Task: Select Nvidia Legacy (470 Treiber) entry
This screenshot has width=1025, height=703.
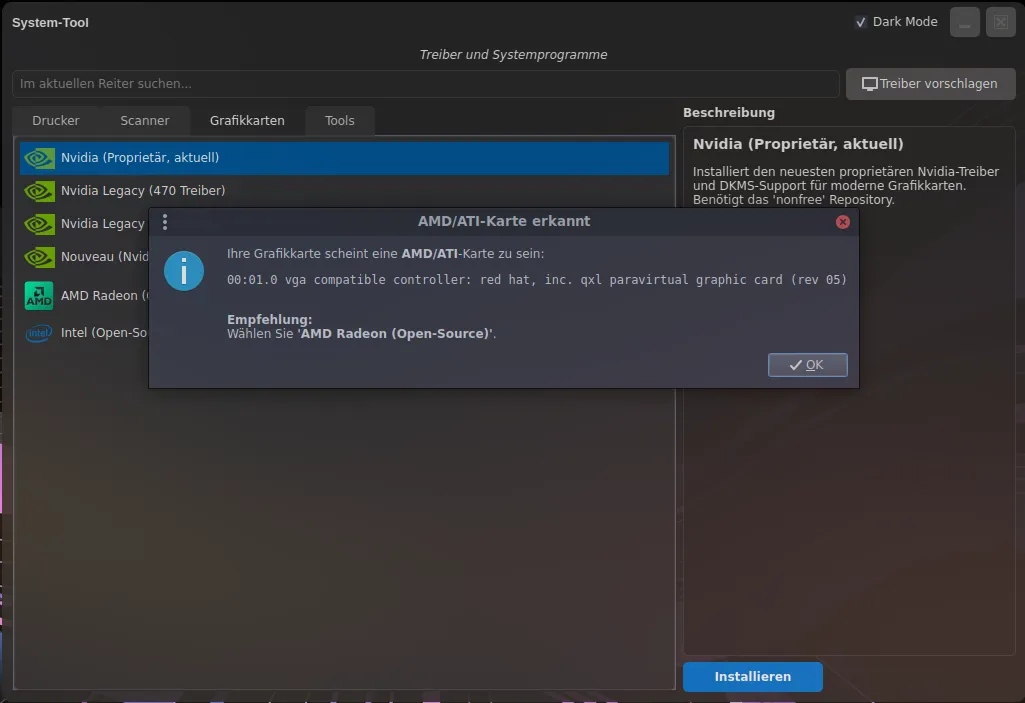Action: pyautogui.click(x=344, y=191)
